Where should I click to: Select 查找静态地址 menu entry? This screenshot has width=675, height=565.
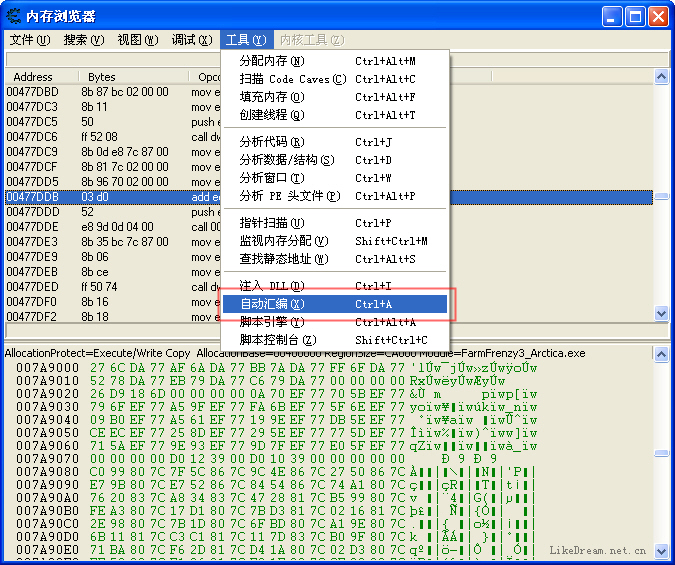point(335,259)
